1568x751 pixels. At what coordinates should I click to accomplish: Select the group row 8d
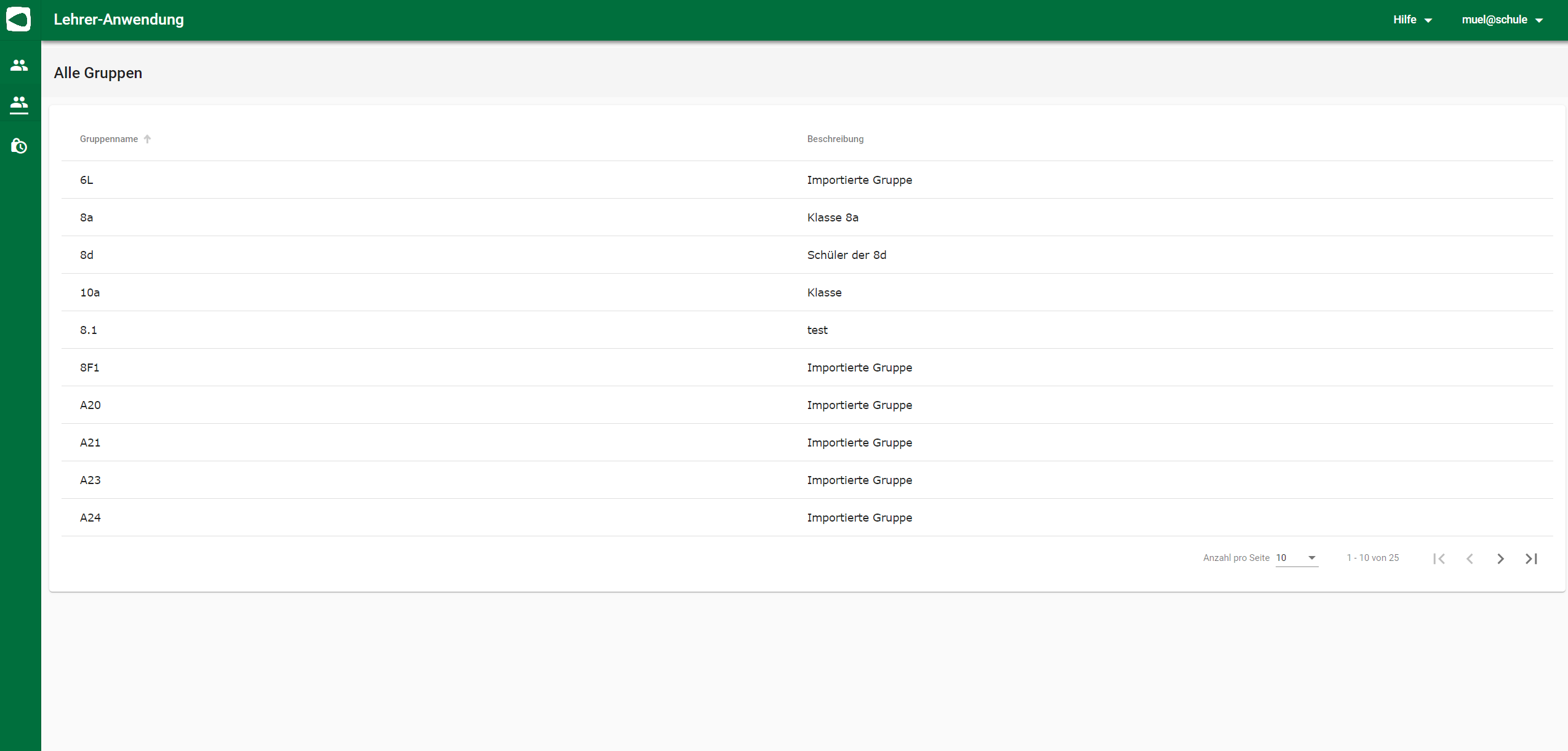click(807, 255)
